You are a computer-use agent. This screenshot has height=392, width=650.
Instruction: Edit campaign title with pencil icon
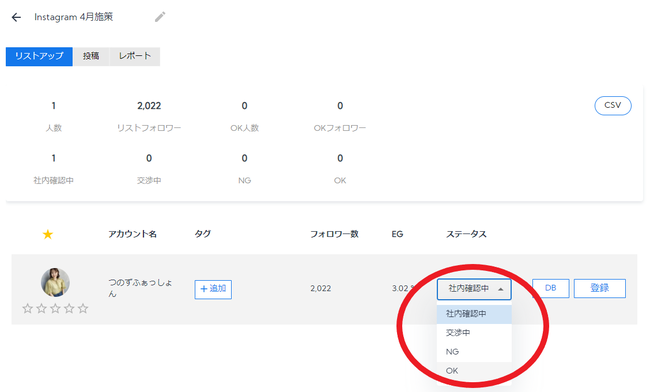pyautogui.click(x=160, y=17)
